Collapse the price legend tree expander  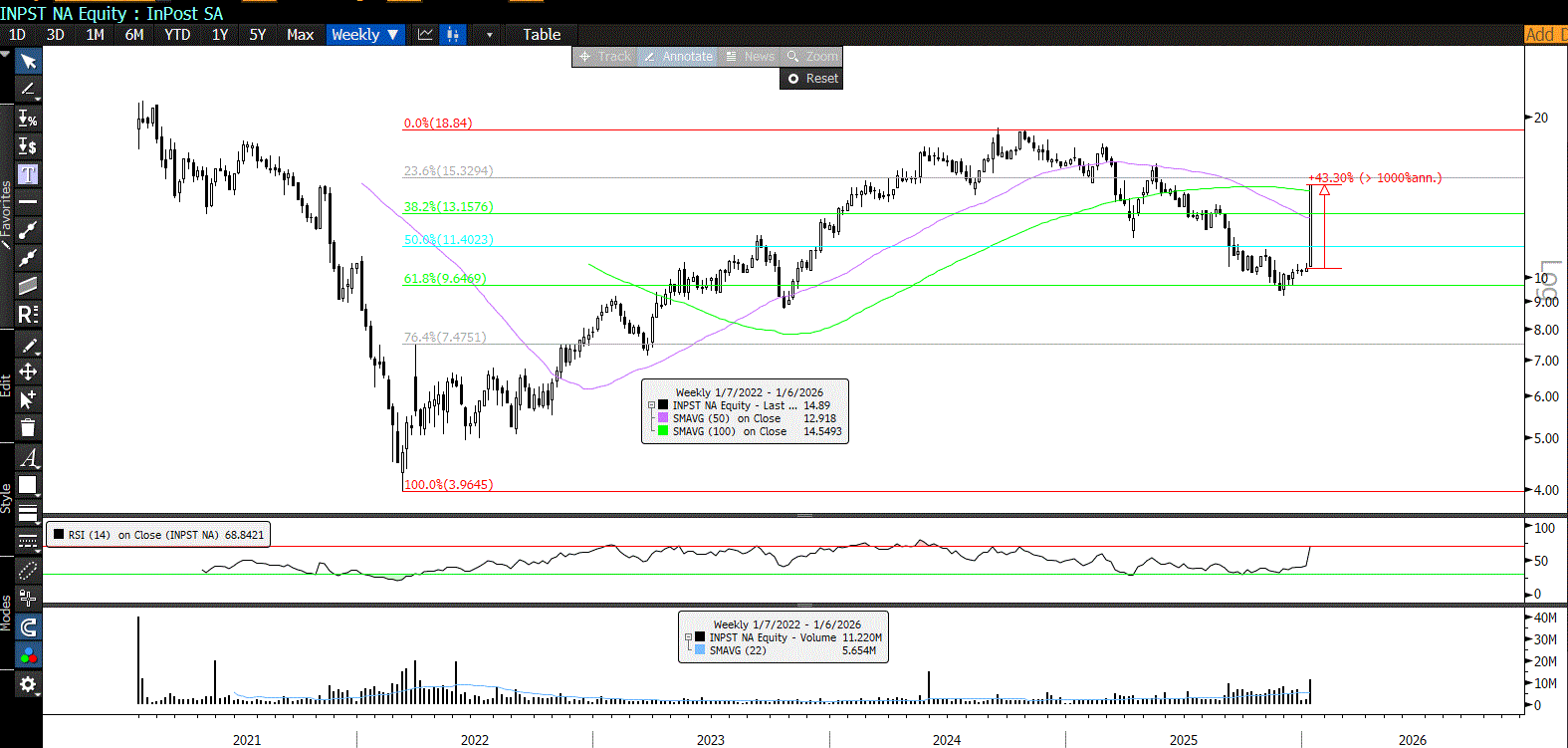click(x=652, y=405)
